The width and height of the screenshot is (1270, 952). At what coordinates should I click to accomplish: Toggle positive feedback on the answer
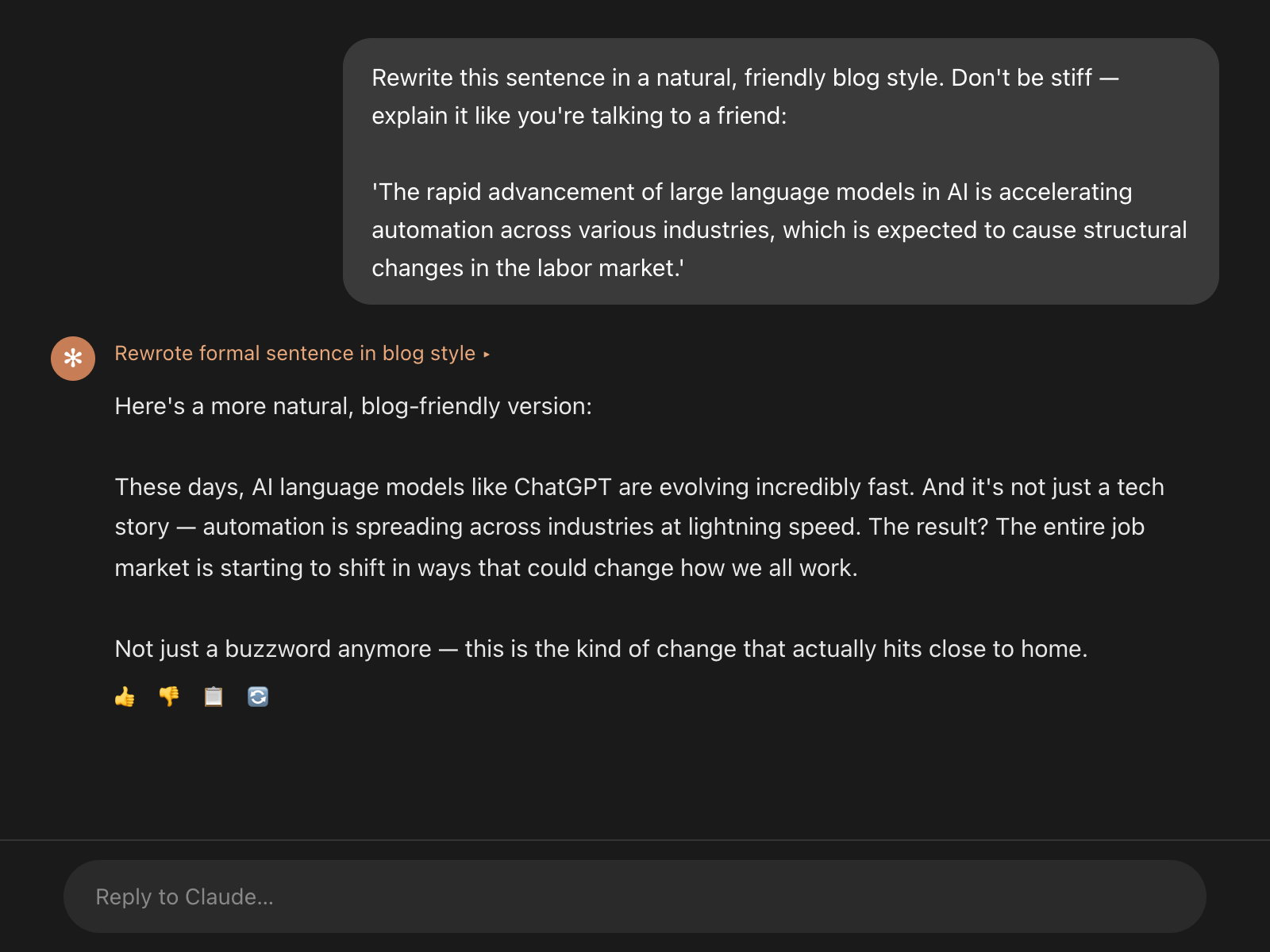click(x=124, y=696)
